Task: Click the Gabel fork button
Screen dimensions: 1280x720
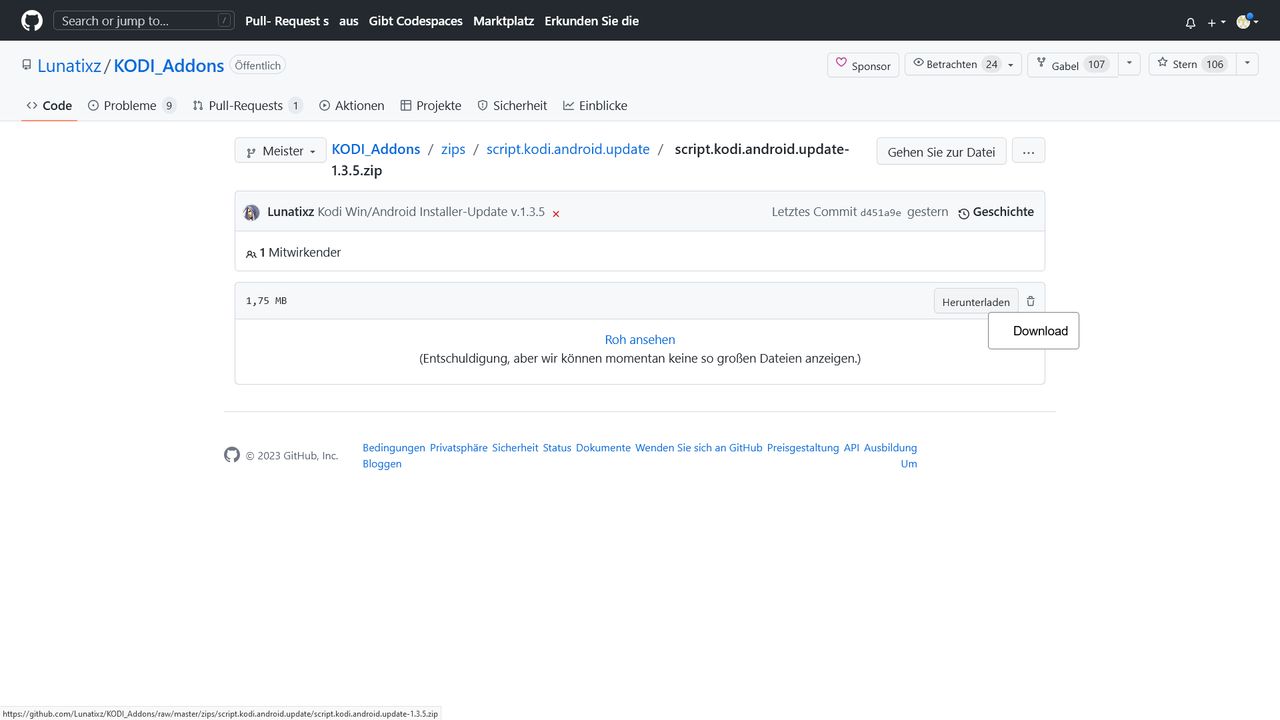Action: point(1071,64)
